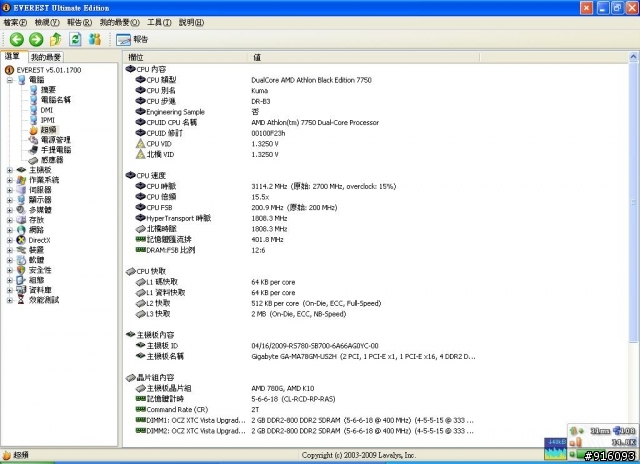The height and width of the screenshot is (464, 640).
Task: Open the 報告(R) menu
Action: (80, 22)
